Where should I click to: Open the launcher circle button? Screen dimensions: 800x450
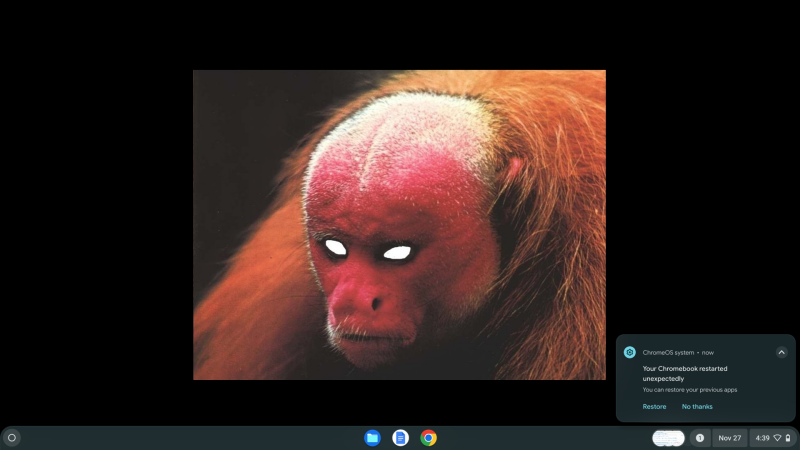point(12,438)
